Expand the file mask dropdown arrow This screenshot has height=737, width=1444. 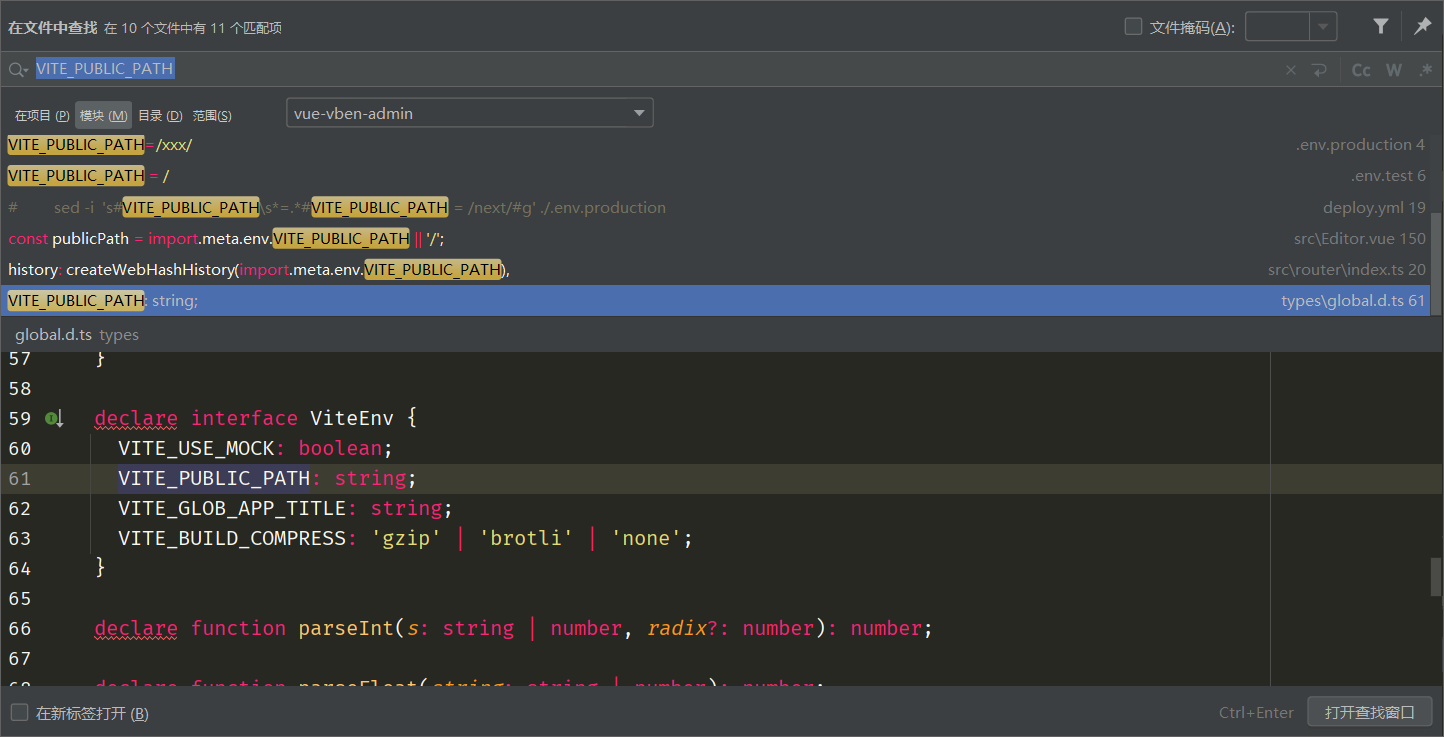pyautogui.click(x=1324, y=27)
